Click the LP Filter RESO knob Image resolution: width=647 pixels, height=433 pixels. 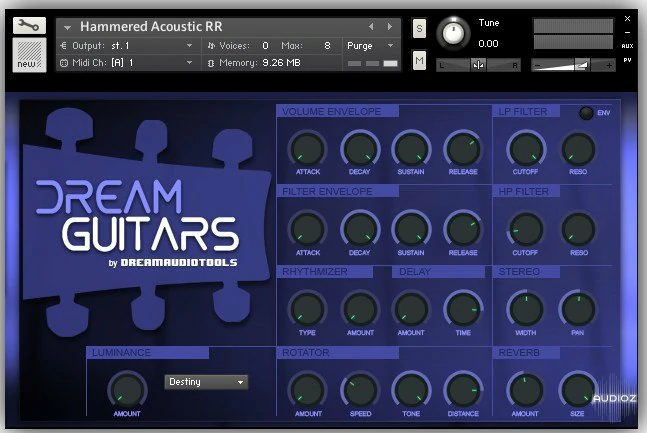(x=578, y=149)
